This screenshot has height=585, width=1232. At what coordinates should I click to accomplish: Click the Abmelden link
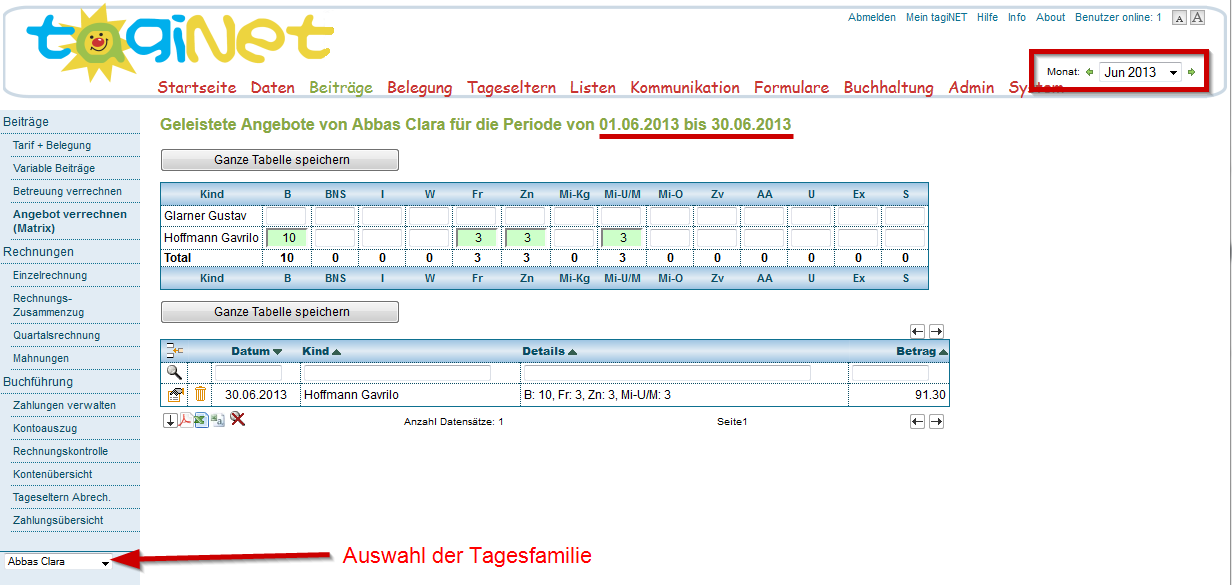pos(871,18)
